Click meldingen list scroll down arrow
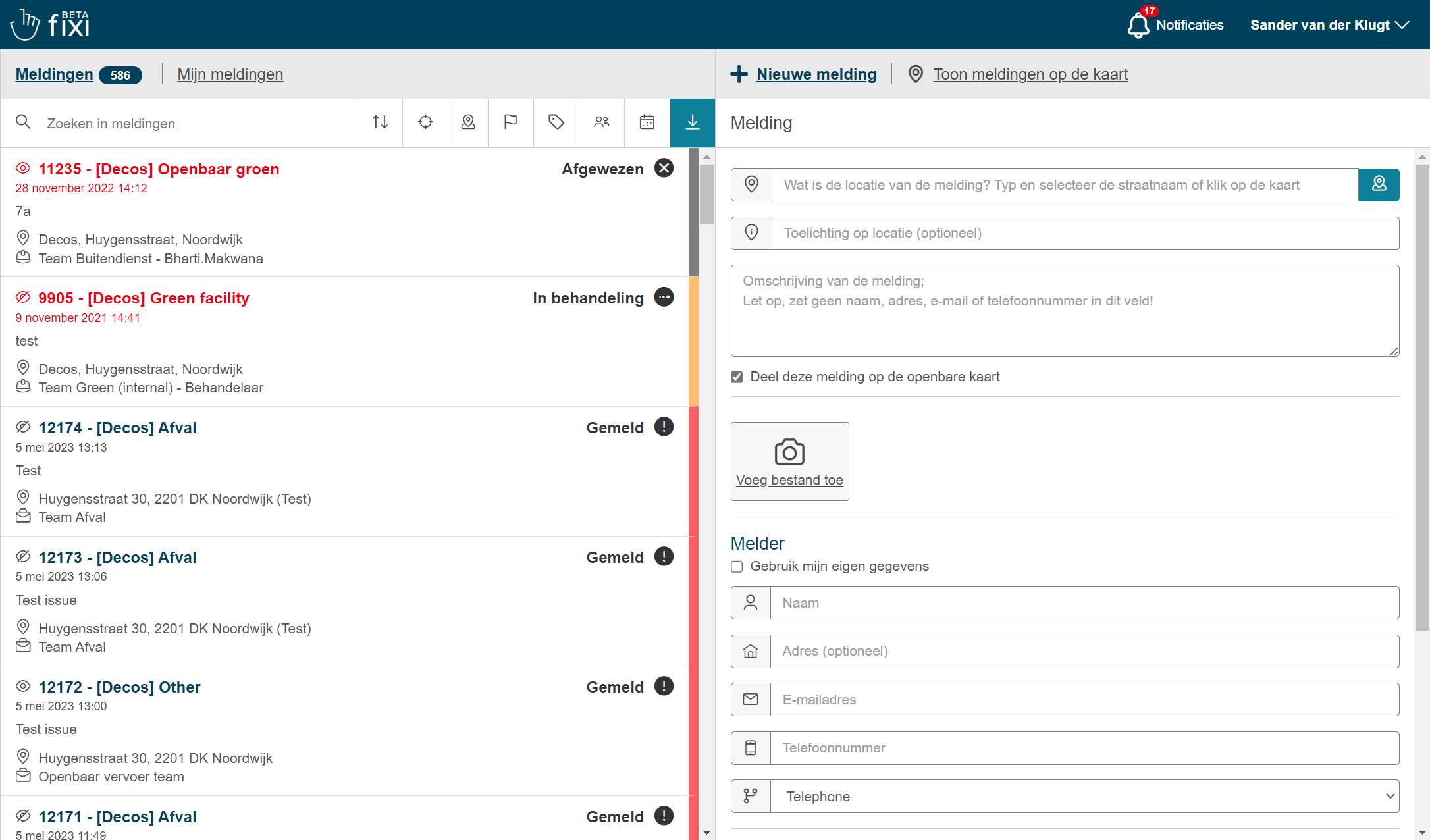The width and height of the screenshot is (1430, 840). [x=706, y=833]
